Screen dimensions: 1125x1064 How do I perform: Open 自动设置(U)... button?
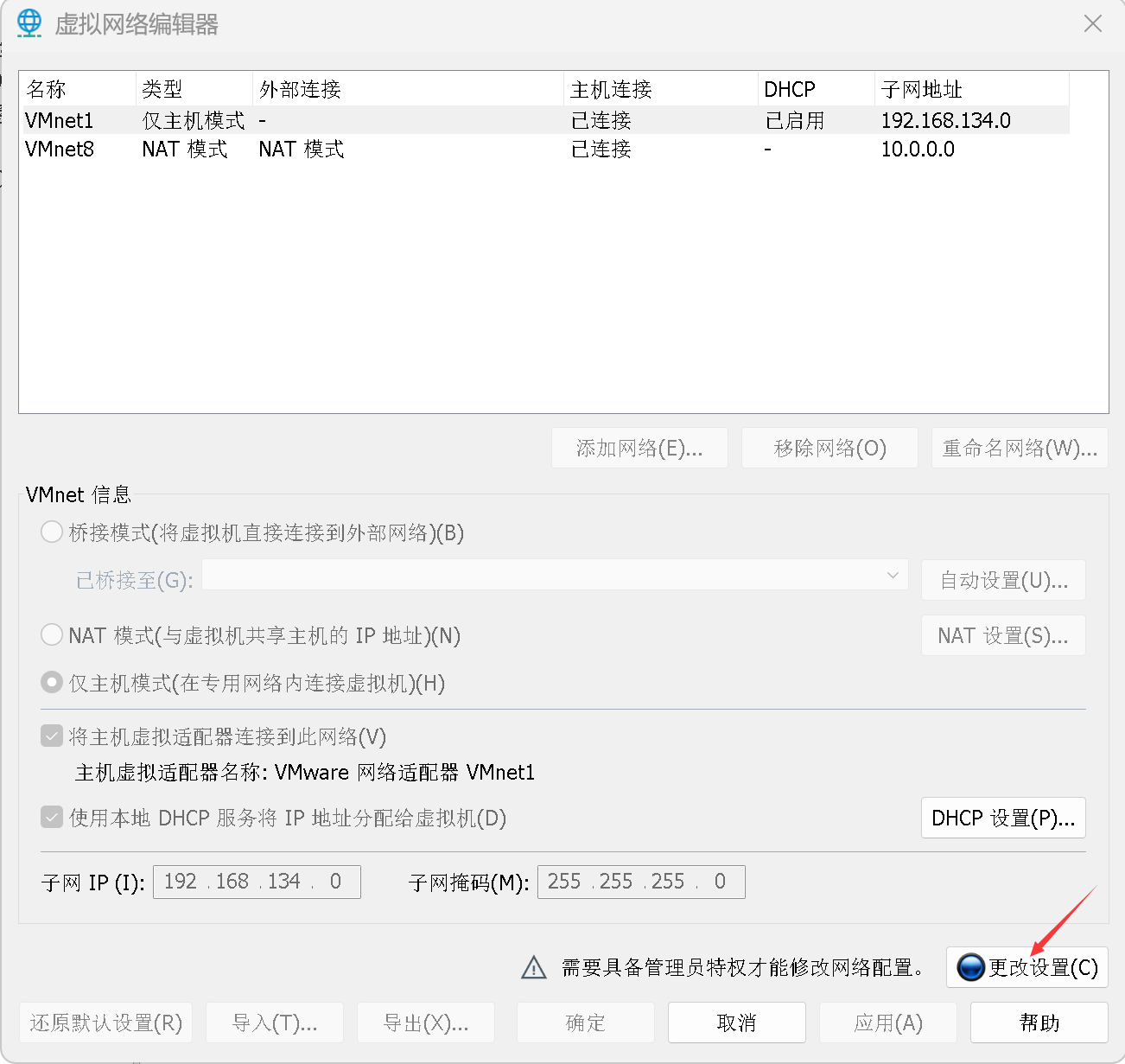(1003, 580)
